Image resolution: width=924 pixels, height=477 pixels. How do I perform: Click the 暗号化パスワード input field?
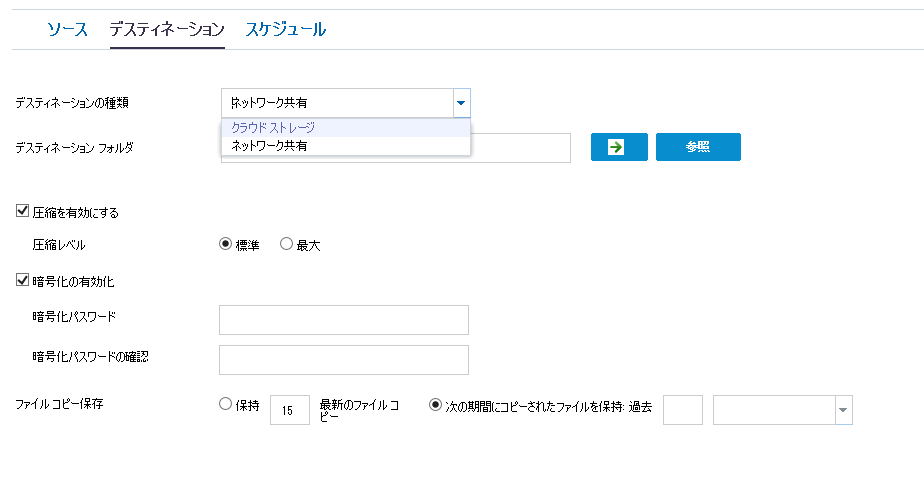(x=344, y=320)
